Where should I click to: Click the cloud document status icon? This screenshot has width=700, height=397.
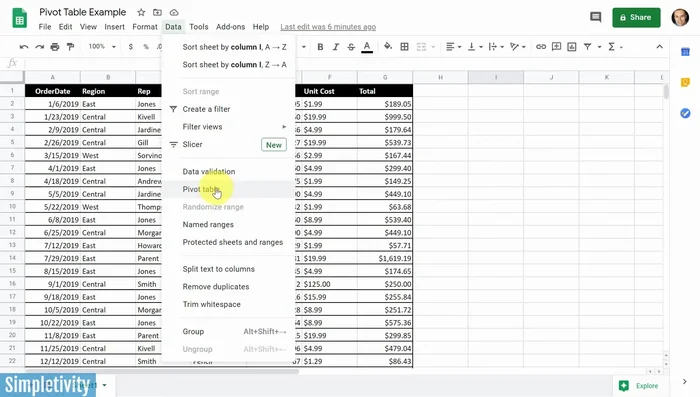[x=174, y=13]
